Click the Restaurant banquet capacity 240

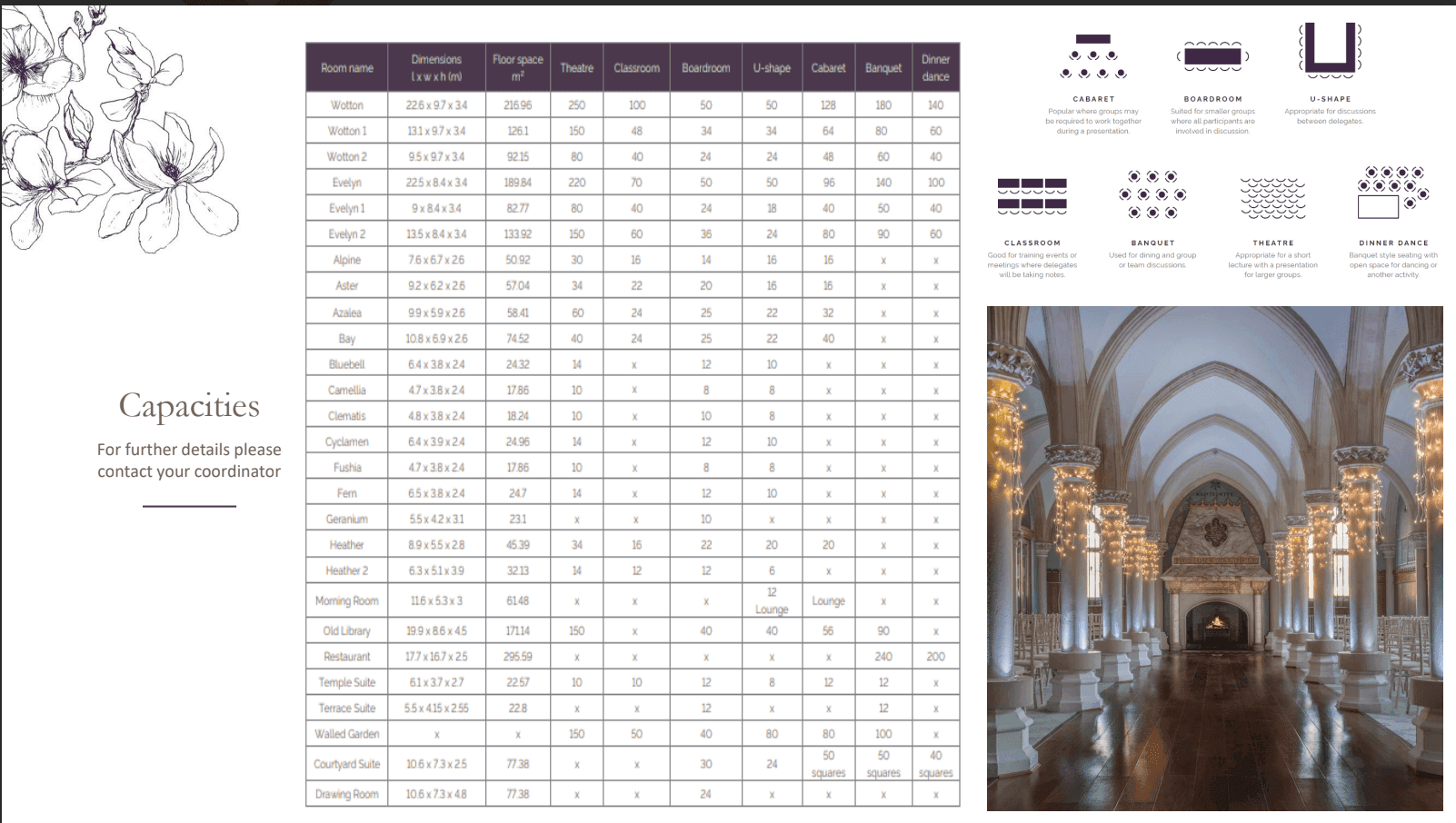(x=883, y=656)
